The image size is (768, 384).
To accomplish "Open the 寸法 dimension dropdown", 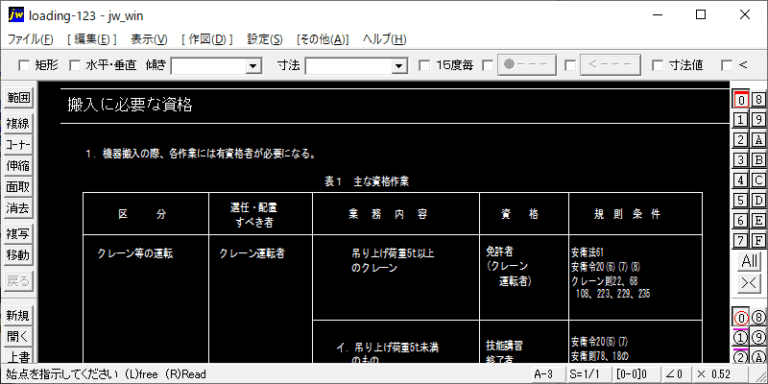I will coord(400,66).
